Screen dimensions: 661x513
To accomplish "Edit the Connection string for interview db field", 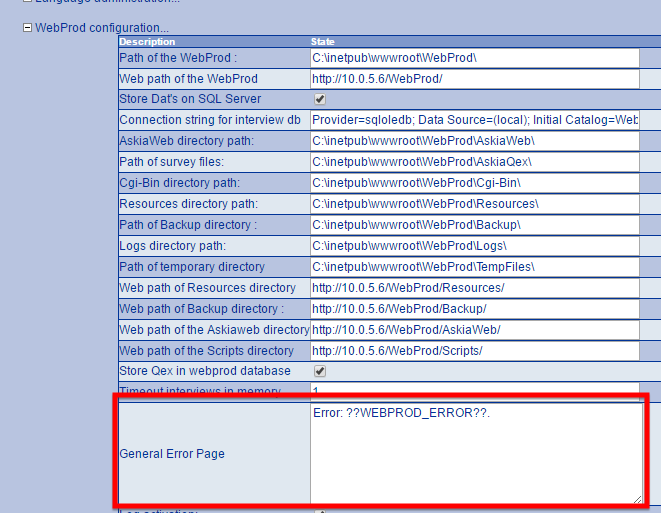I will click(475, 120).
